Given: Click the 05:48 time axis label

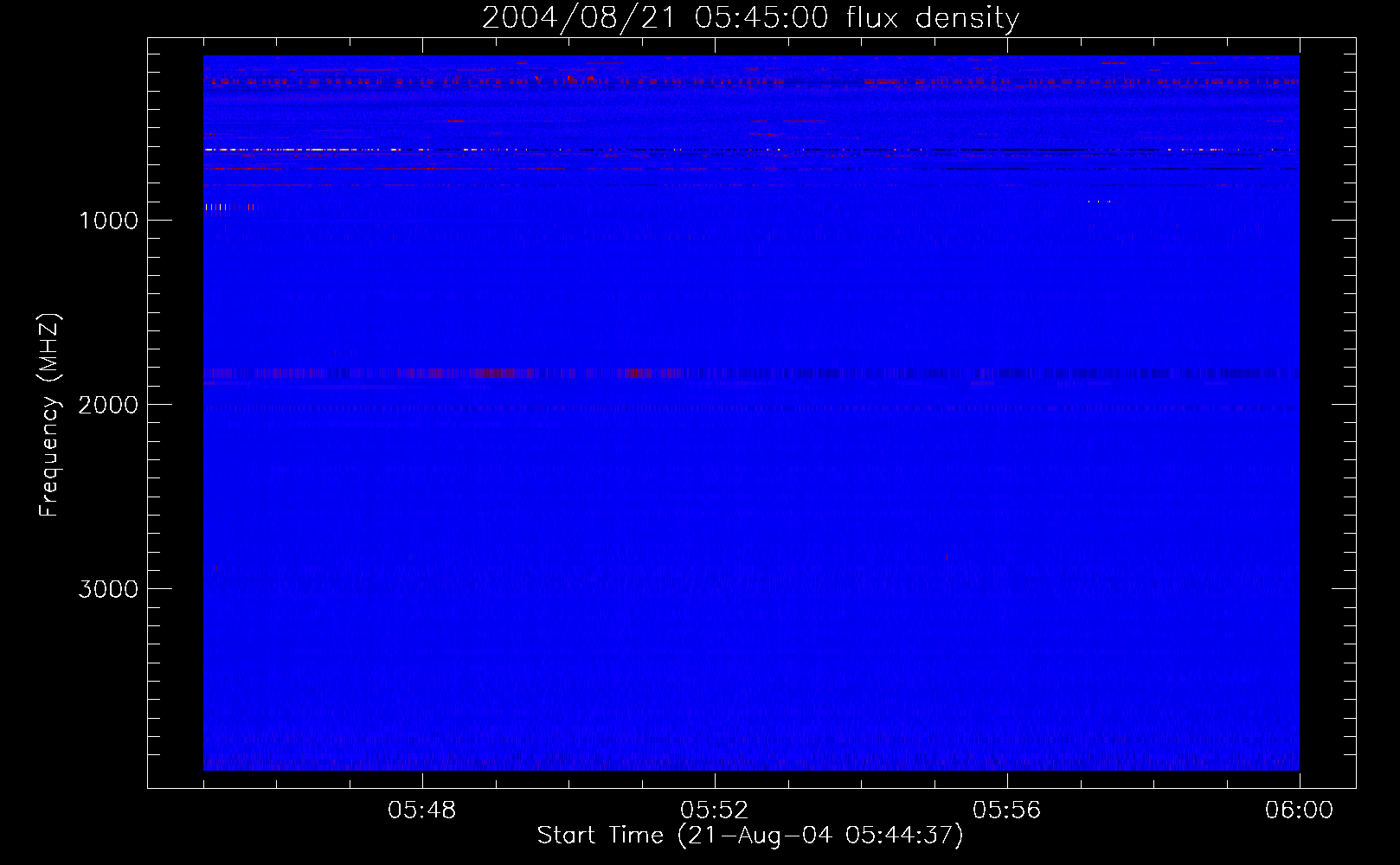Looking at the screenshot, I should point(422,811).
